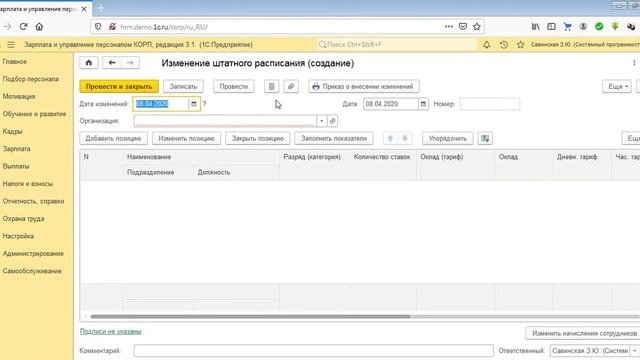Open Кадры section

click(x=12, y=131)
